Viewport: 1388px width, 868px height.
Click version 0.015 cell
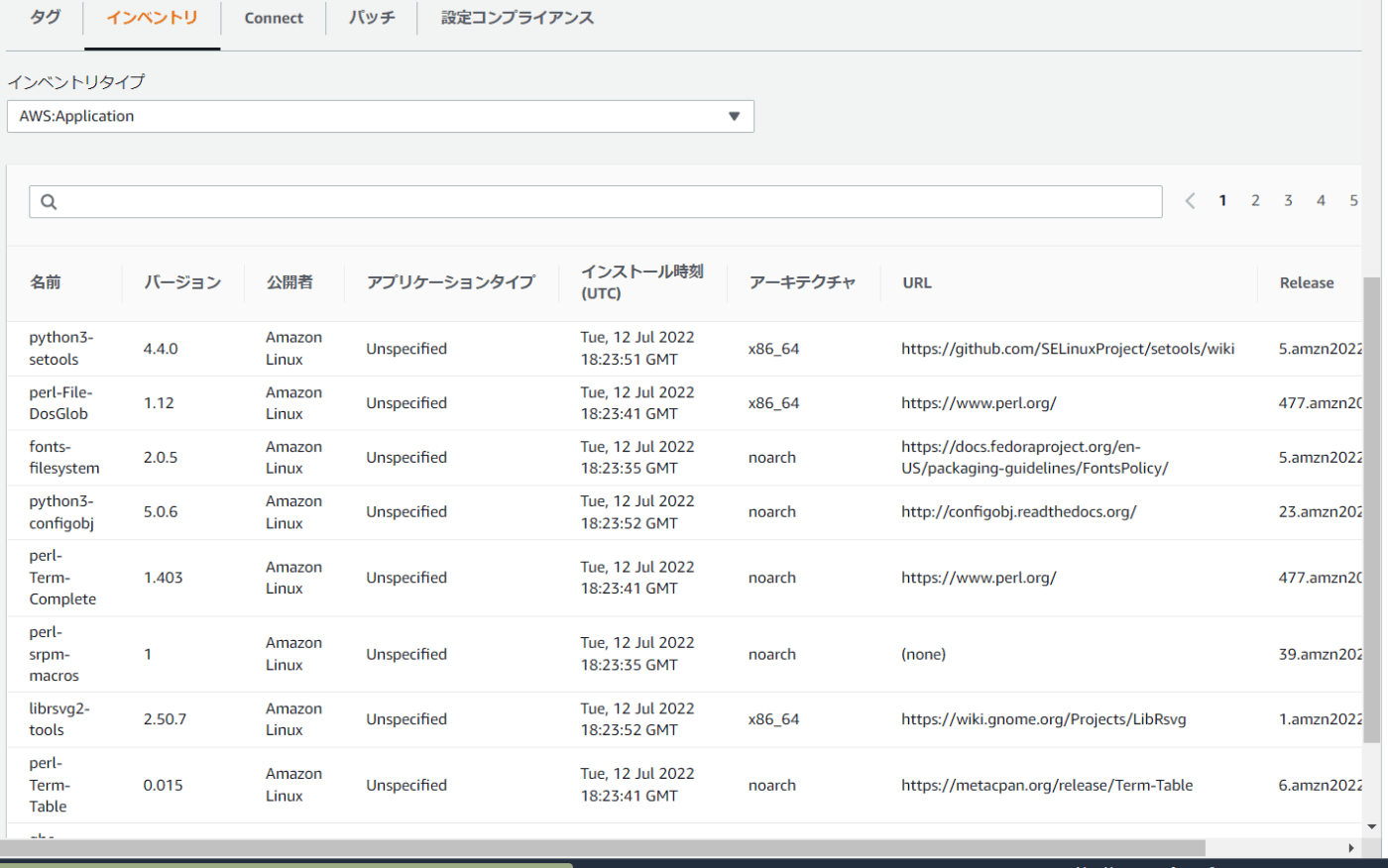(164, 785)
